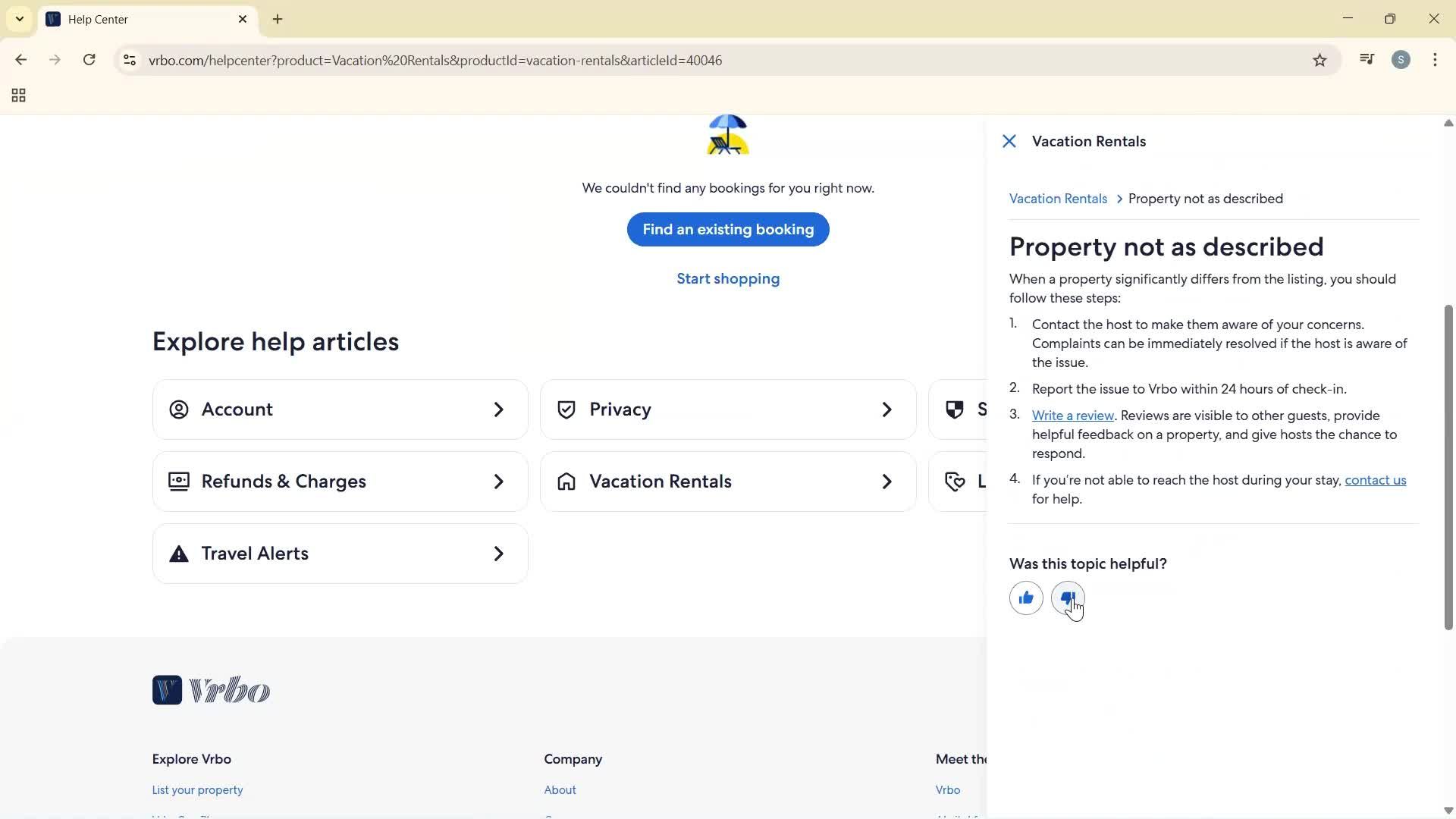Image resolution: width=1456 pixels, height=819 pixels.
Task: Open the browser profile avatar icon
Action: (1401, 60)
